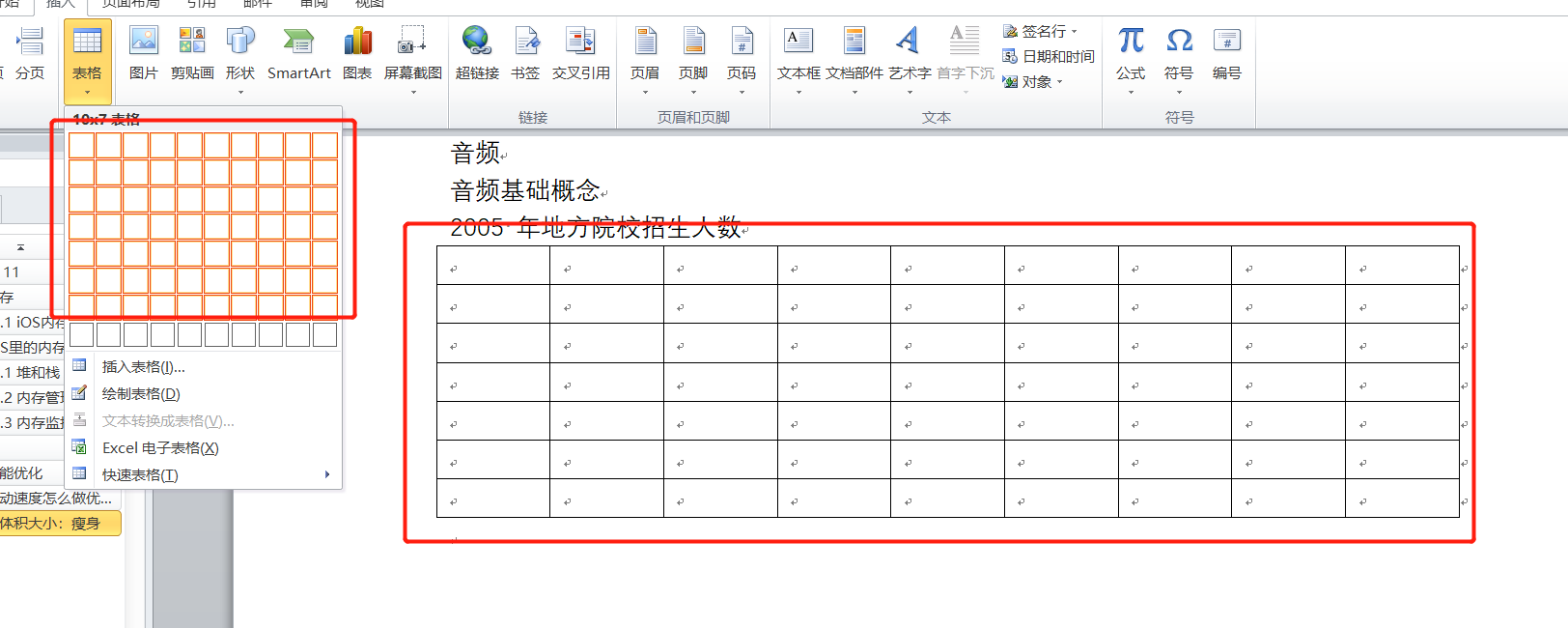Viewport: 1568px width, 628px height.
Task: Click the SmartArt icon
Action: 298,52
